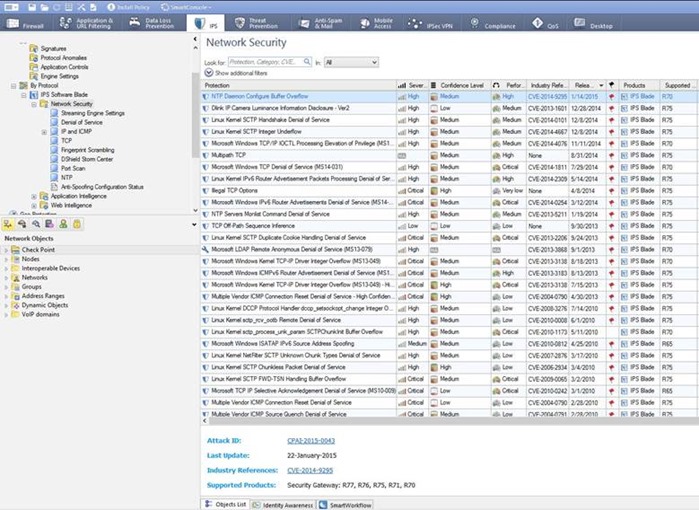Open the Anti-Spam & Mail tab
Image resolution: width=699 pixels, height=510 pixels.
tap(321, 23)
